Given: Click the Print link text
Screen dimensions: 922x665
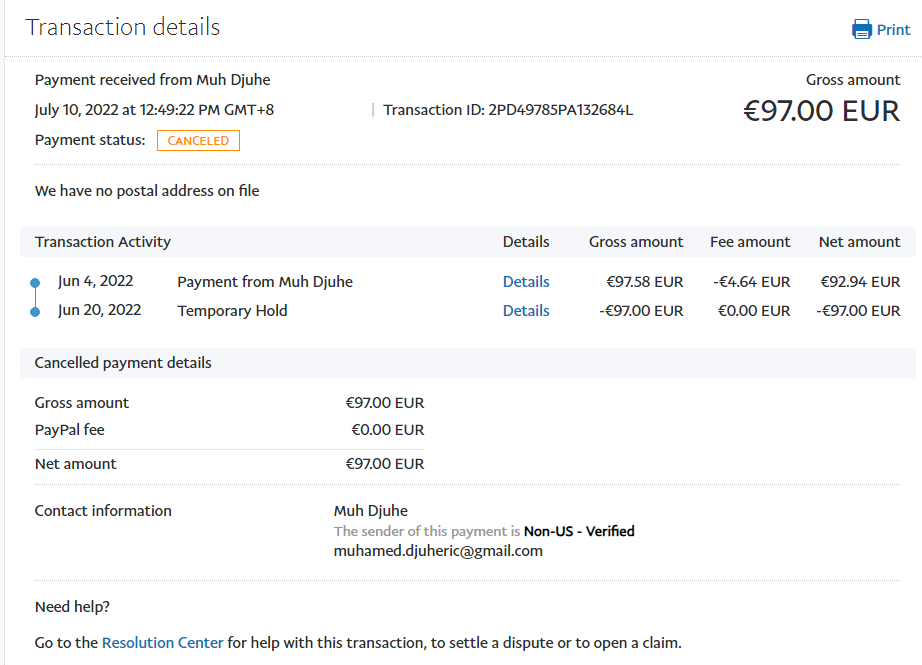Looking at the screenshot, I should click(x=893, y=30).
